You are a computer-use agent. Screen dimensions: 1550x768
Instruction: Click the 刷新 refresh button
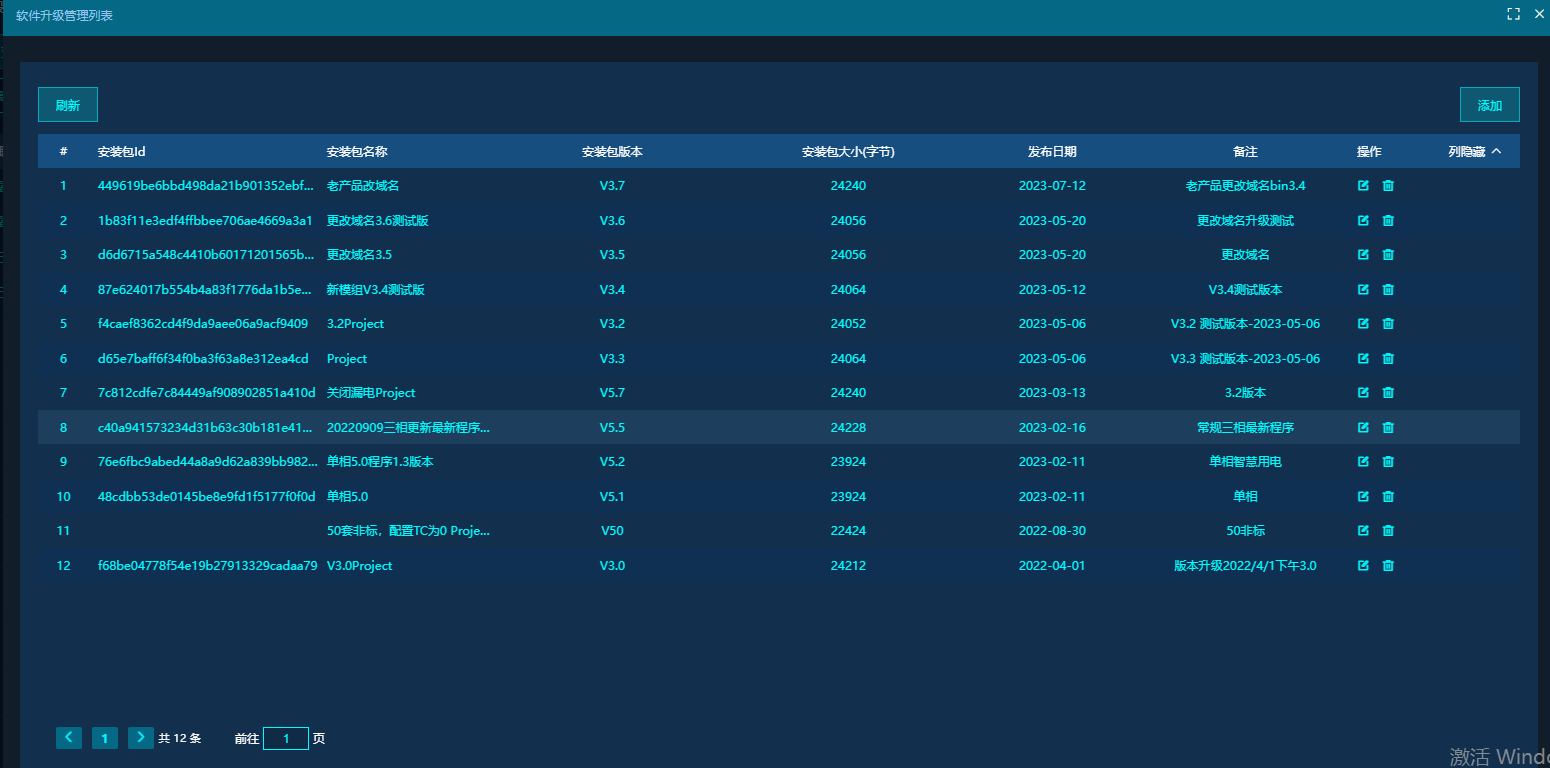(x=68, y=105)
